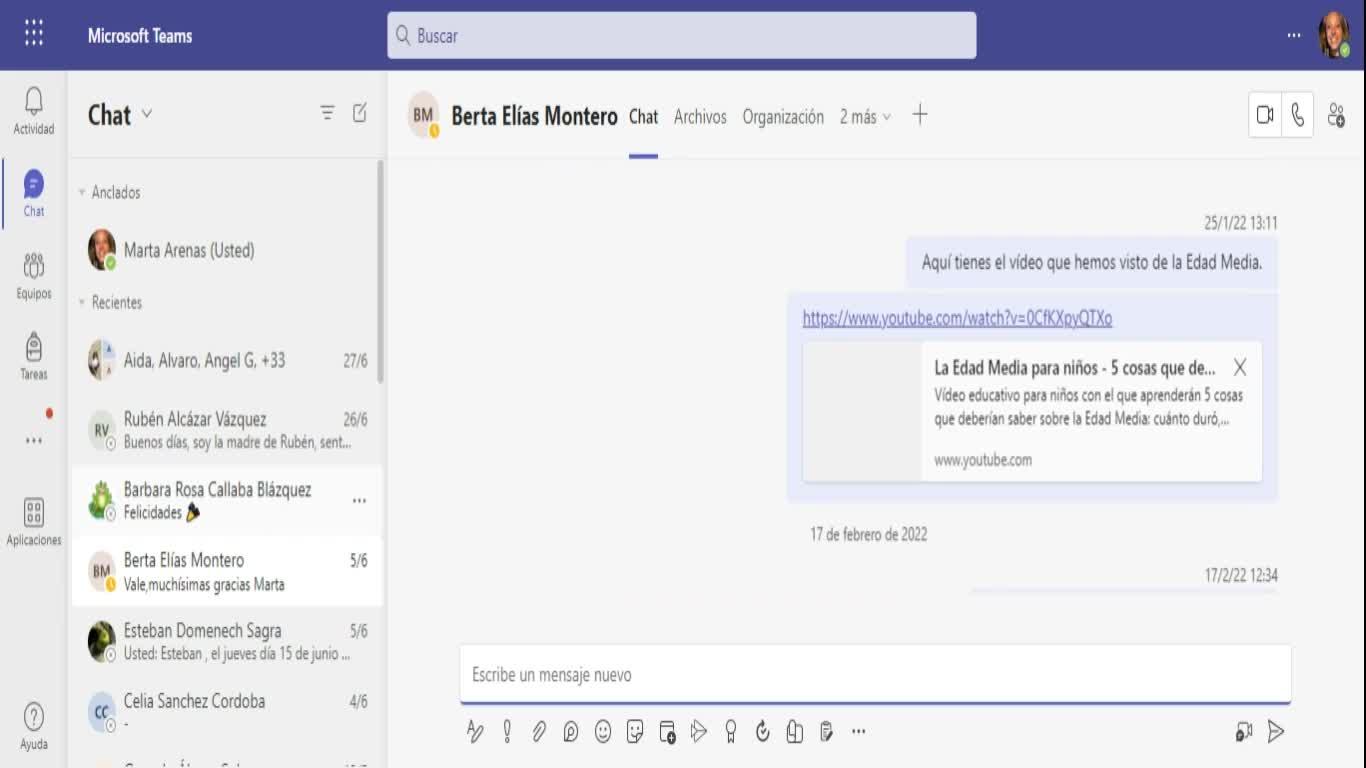Click the "25/1/22 13:11" message timestamp

click(1241, 223)
